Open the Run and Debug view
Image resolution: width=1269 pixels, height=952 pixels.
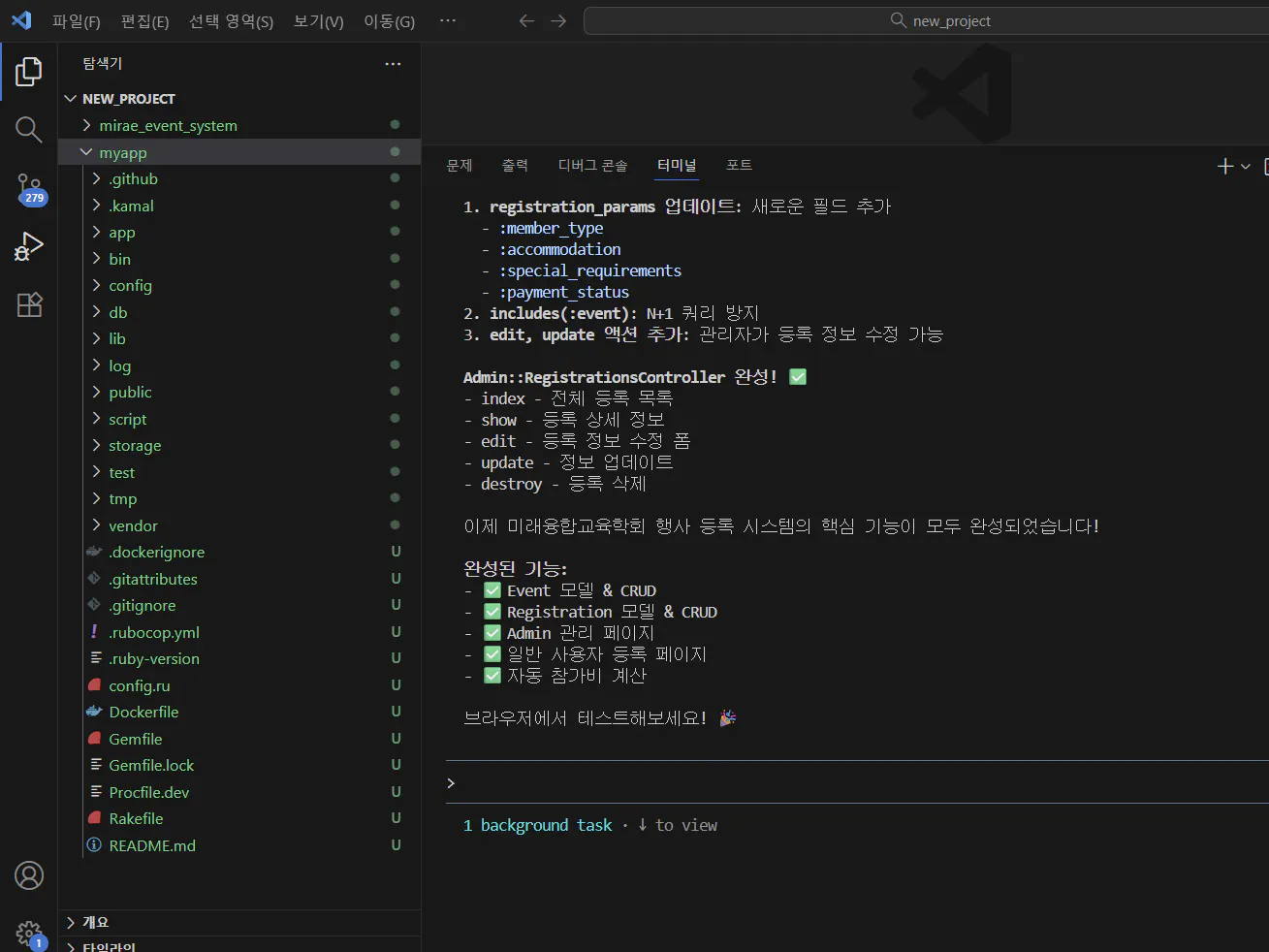tap(29, 246)
